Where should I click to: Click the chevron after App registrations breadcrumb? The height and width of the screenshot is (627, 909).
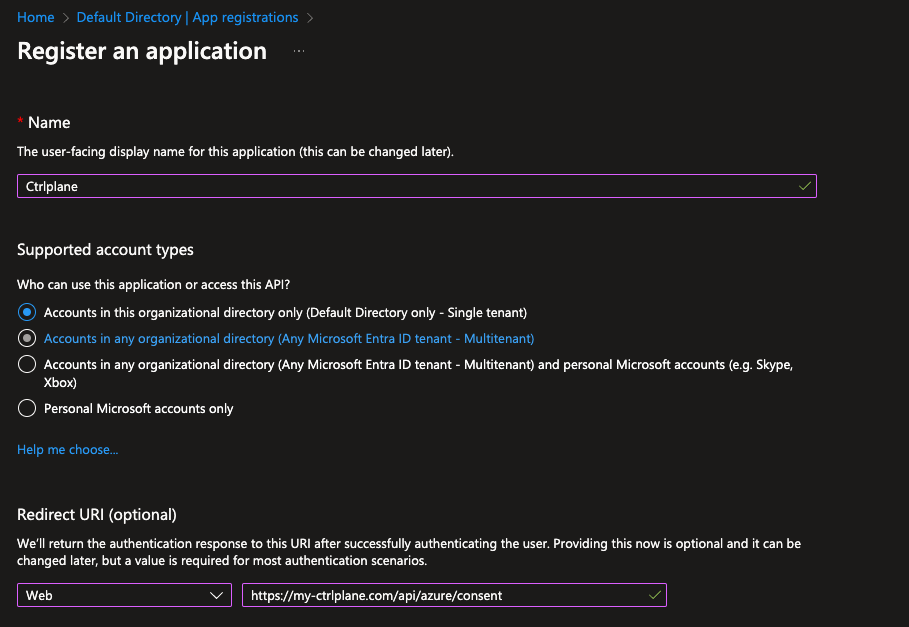310,18
